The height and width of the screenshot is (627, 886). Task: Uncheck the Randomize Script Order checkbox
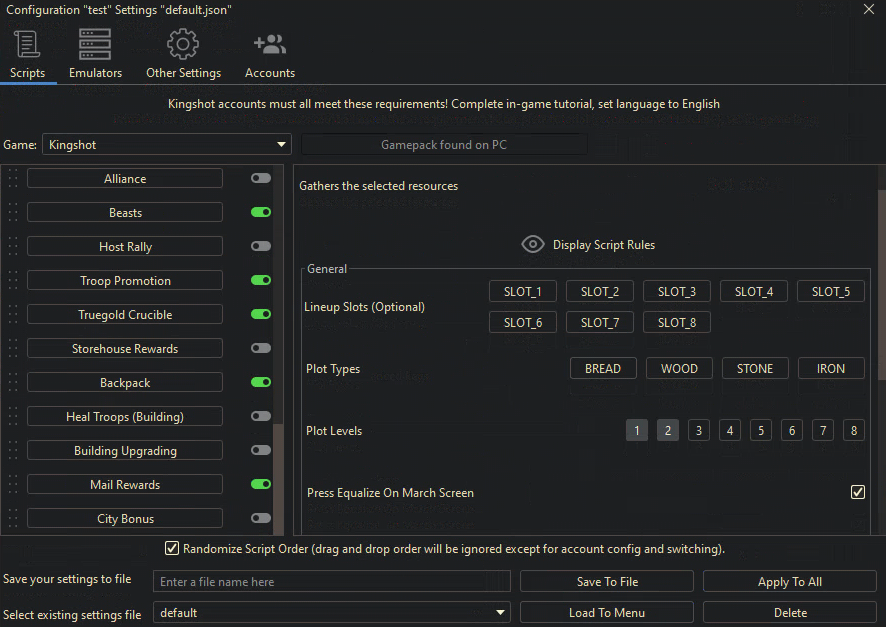click(x=172, y=548)
